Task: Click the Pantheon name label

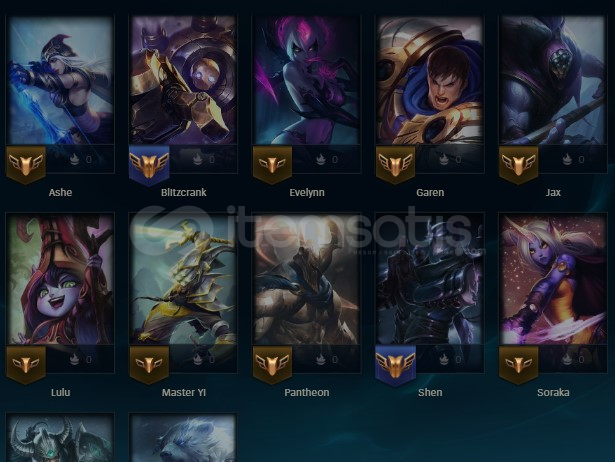Action: [307, 392]
